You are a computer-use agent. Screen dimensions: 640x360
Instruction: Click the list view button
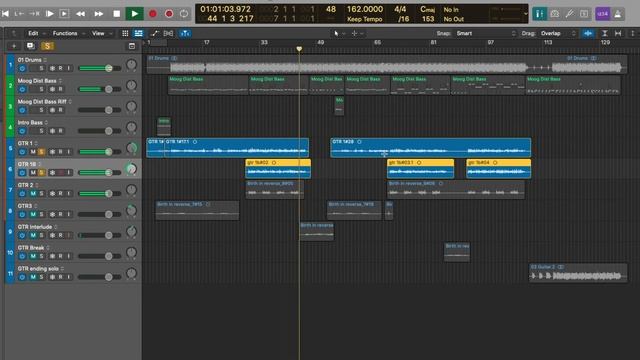pyautogui.click(x=139, y=33)
